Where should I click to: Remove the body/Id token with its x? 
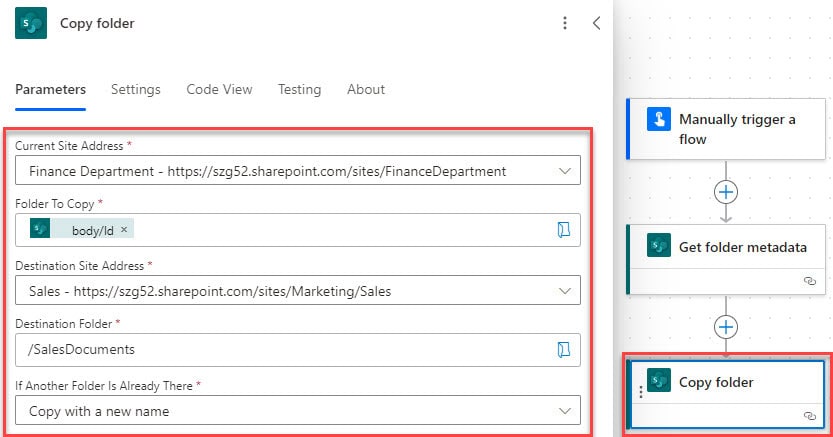[124, 229]
